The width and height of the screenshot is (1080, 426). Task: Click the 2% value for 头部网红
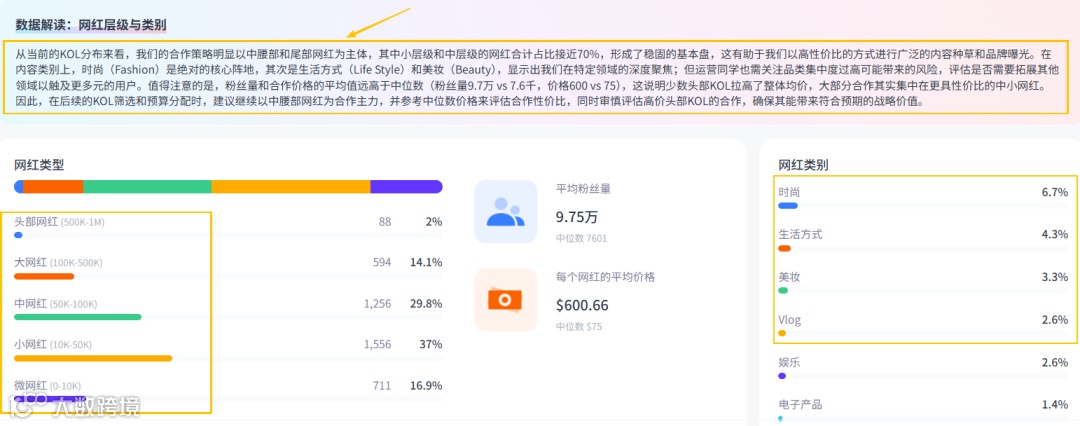coord(434,222)
